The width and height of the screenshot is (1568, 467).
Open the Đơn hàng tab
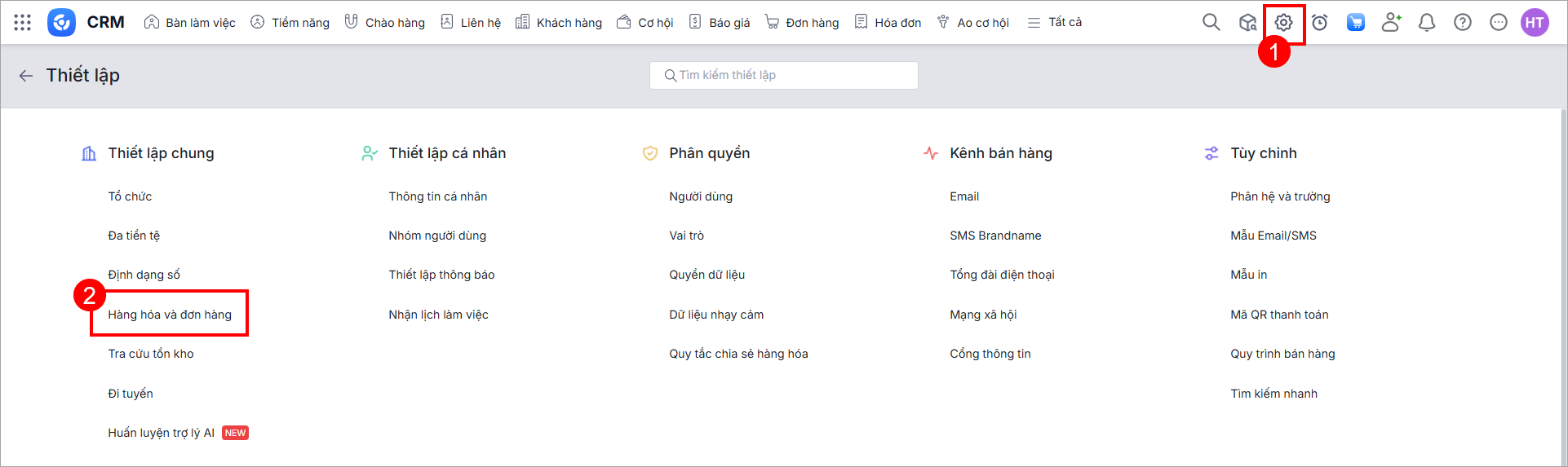[x=802, y=23]
